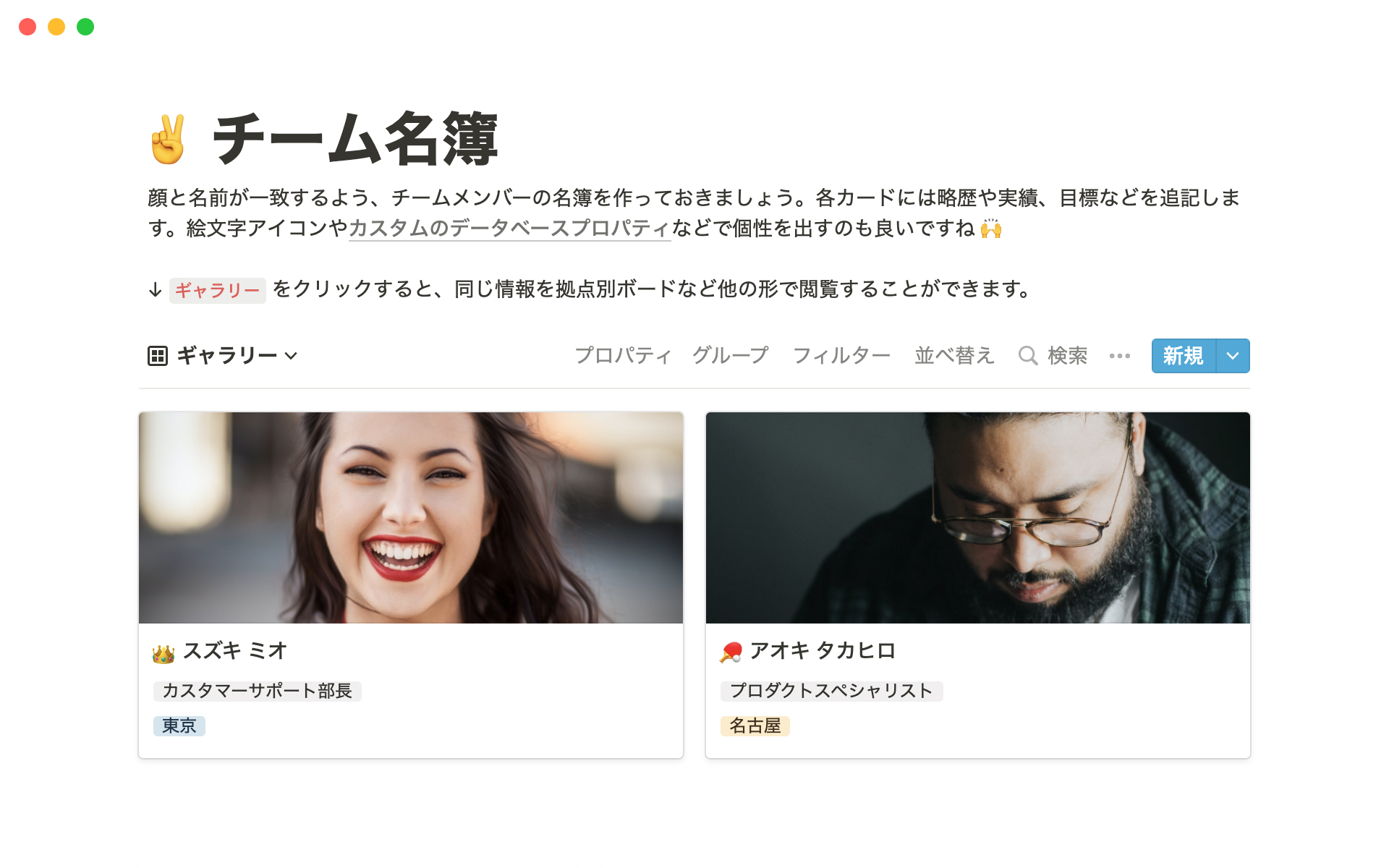Click the search magnifier icon
Image resolution: width=1389 pixels, height=868 pixels.
1028,356
